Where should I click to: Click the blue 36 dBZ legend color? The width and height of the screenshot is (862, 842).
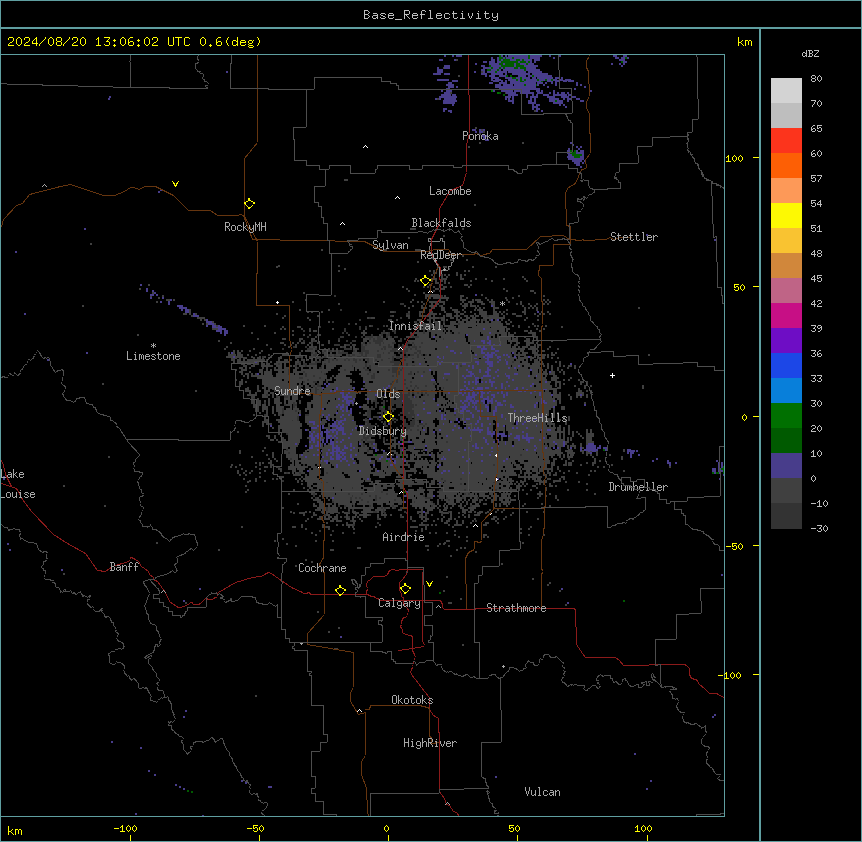(x=786, y=365)
